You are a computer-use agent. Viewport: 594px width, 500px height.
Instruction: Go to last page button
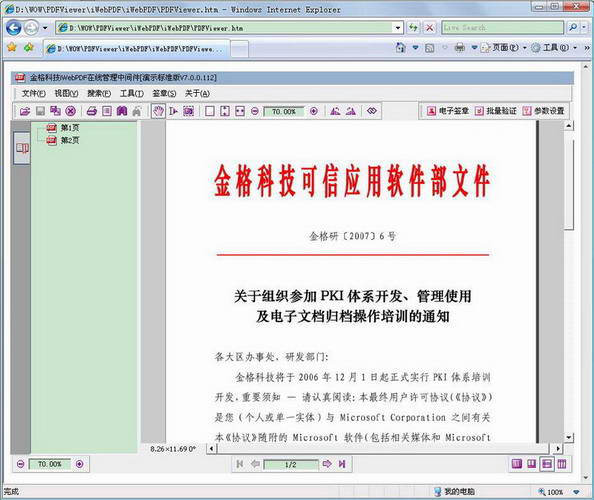click(x=342, y=464)
